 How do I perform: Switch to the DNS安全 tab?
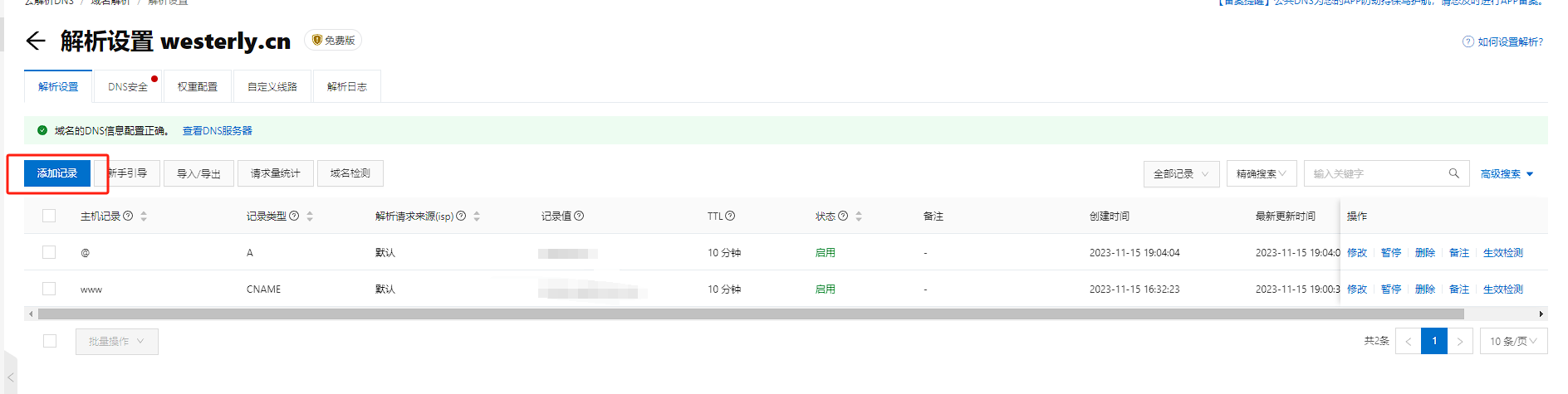coord(128,86)
